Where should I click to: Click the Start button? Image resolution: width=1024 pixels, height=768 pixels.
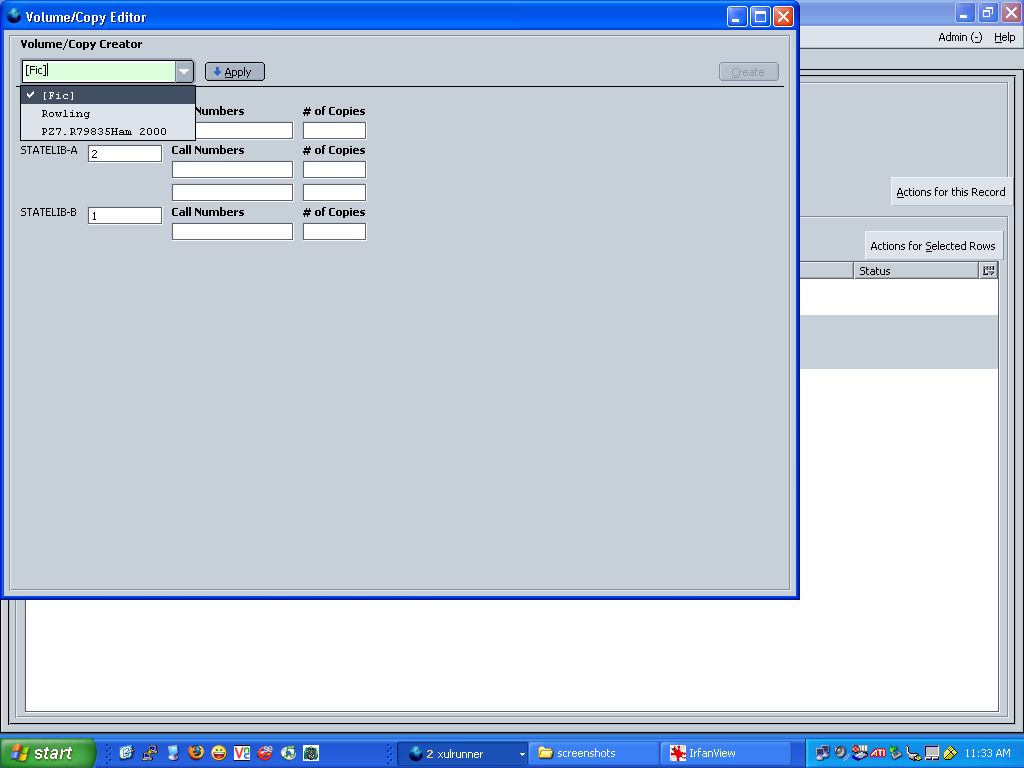47,753
